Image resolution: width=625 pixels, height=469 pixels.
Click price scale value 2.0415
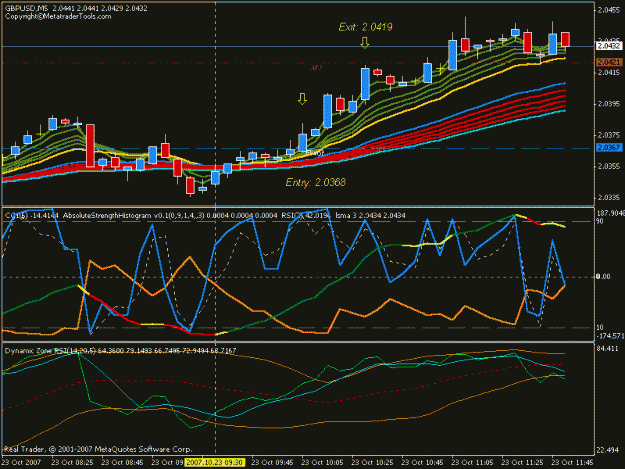[609, 73]
